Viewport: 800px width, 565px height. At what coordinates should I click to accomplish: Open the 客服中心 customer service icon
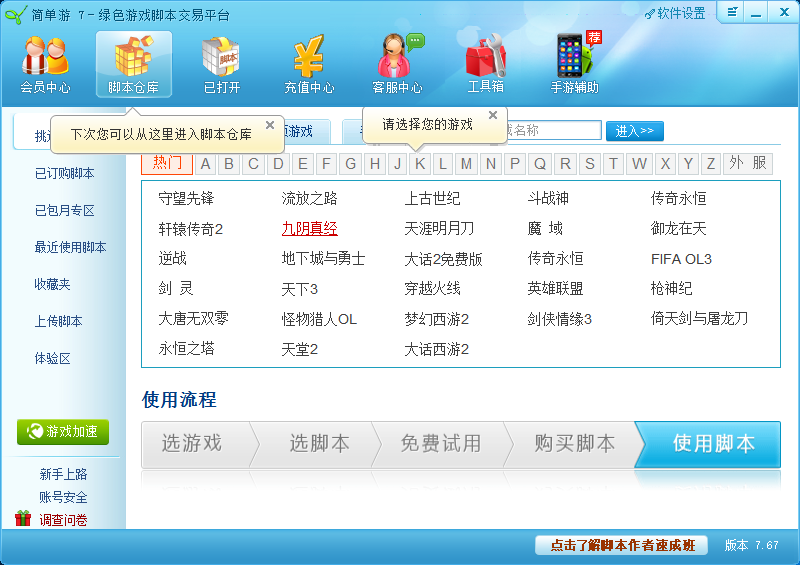[x=397, y=64]
